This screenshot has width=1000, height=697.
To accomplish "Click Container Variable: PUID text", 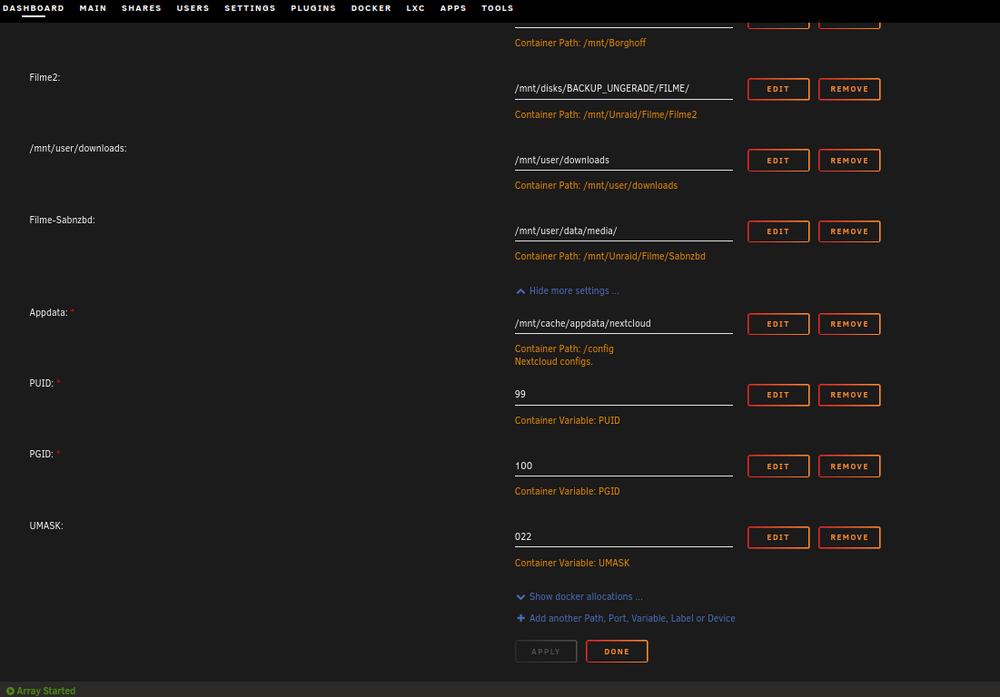I will (567, 421).
